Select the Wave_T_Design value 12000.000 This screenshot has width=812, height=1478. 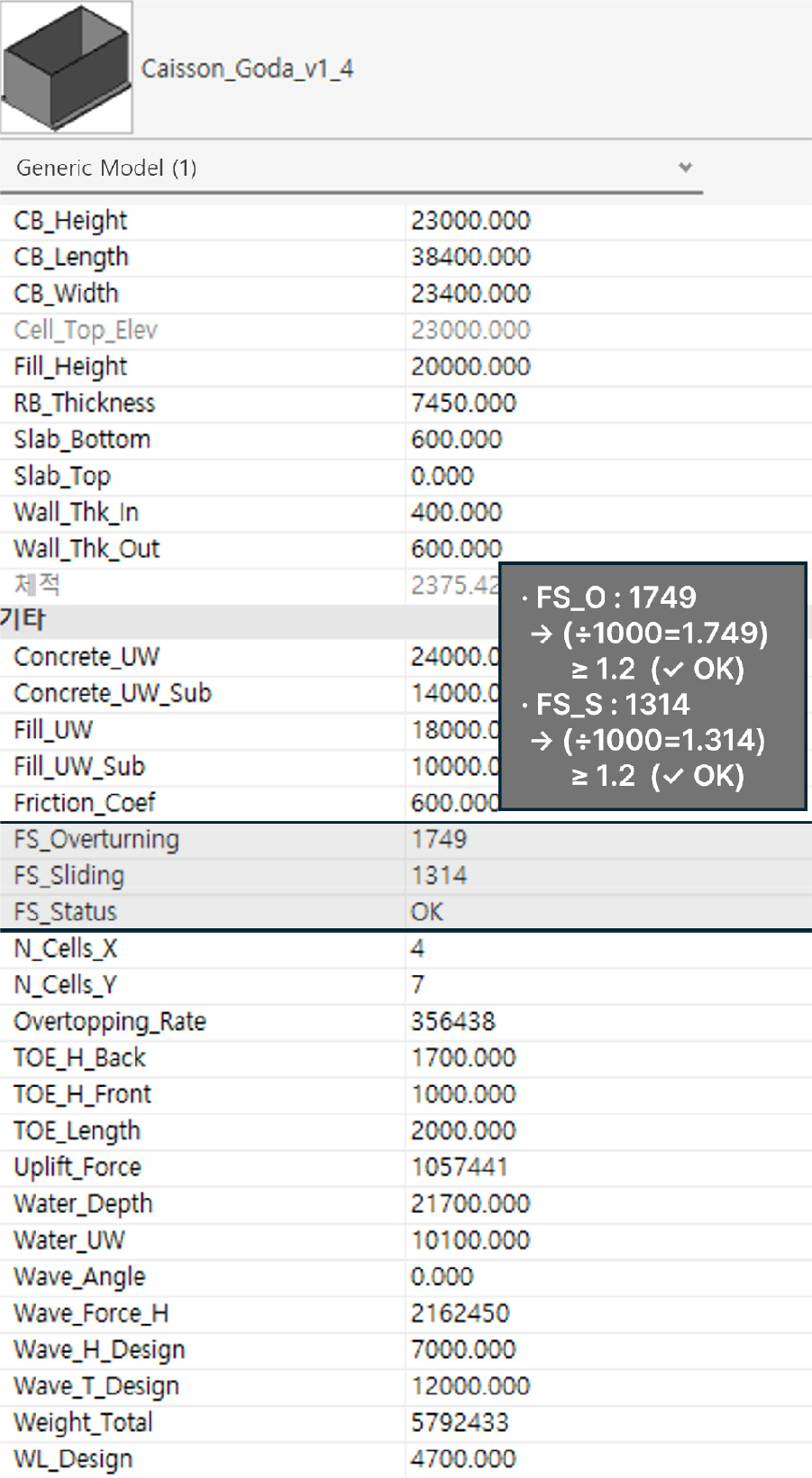point(470,1386)
